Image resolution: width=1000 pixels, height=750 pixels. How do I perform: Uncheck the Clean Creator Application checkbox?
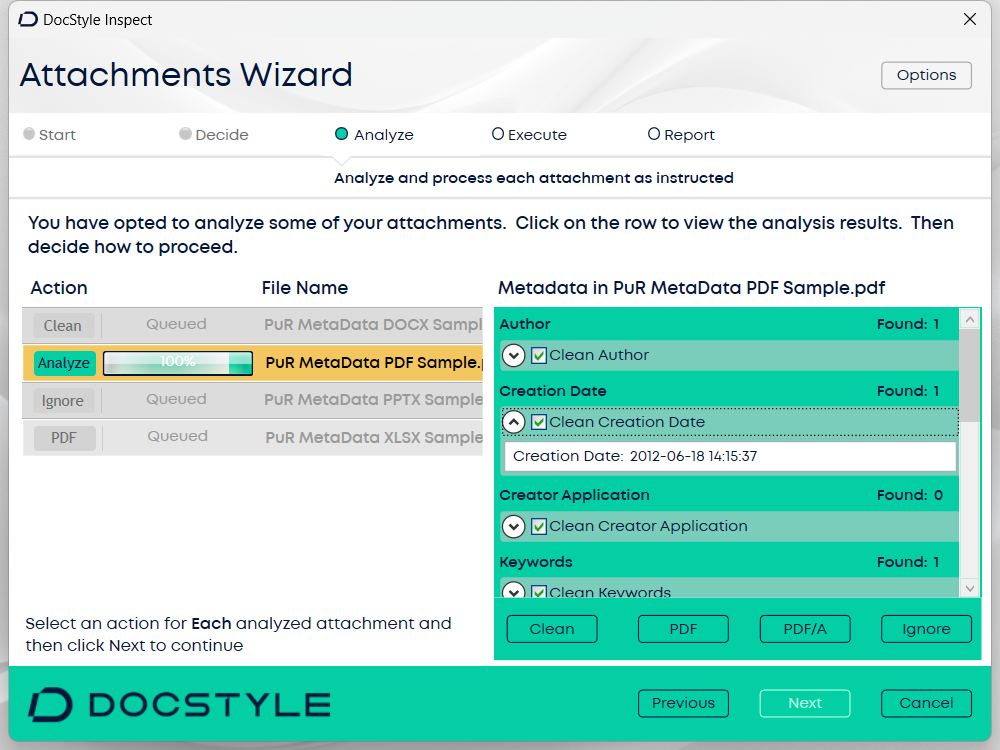click(x=539, y=526)
